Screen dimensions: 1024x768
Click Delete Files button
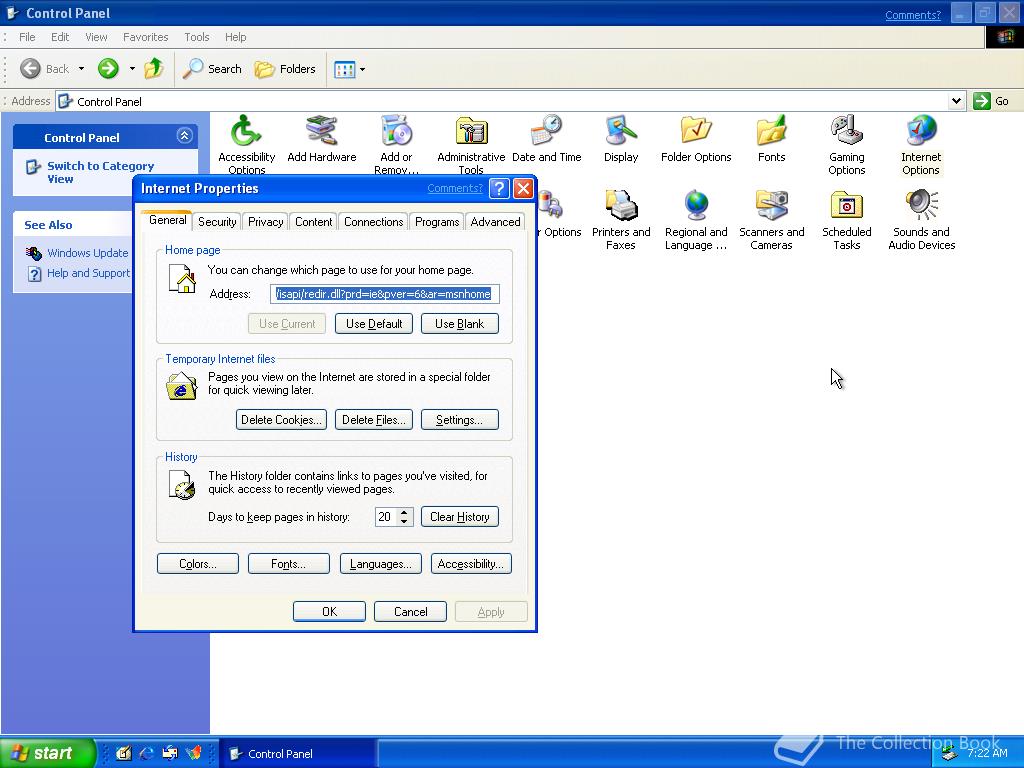pyautogui.click(x=374, y=420)
